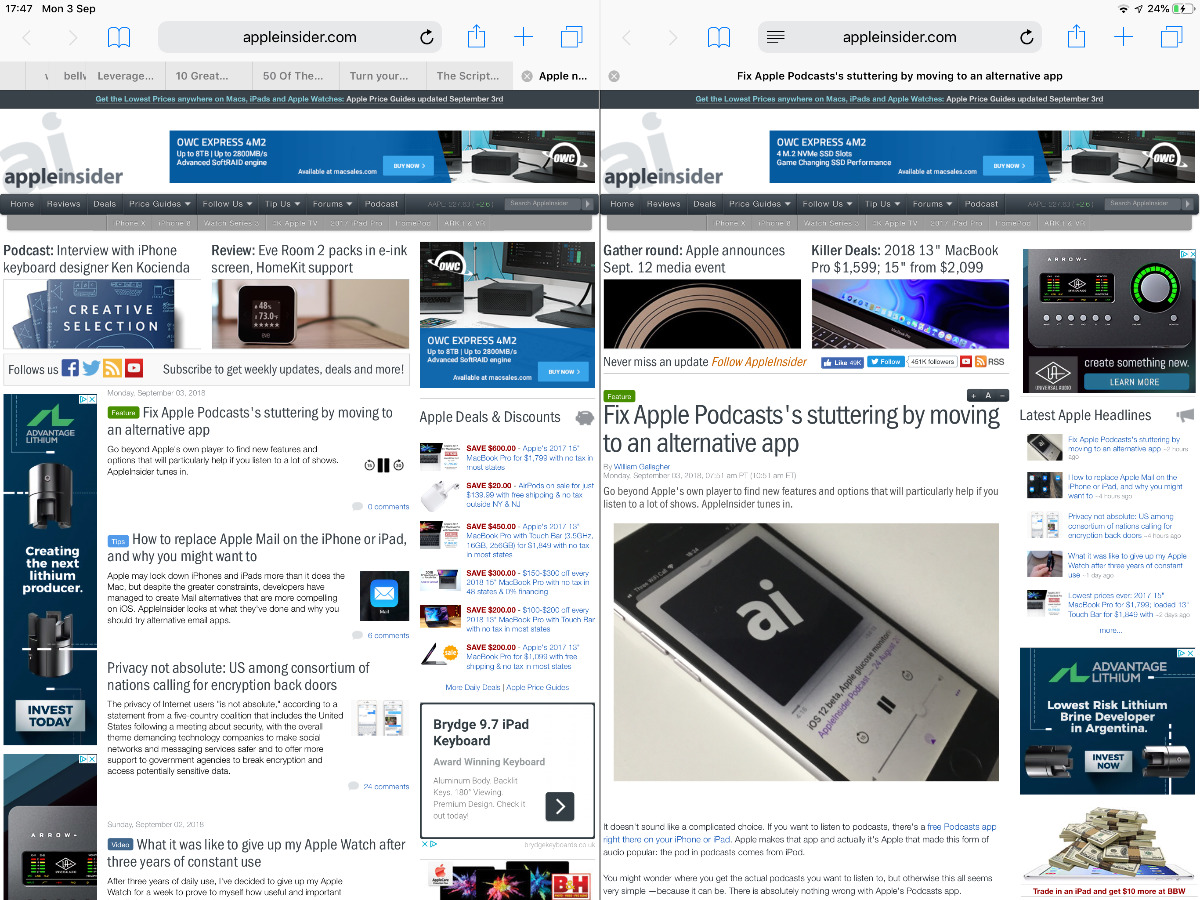Open bookmarks in the right Safari pane
This screenshot has height=900, width=1200.
(x=719, y=38)
